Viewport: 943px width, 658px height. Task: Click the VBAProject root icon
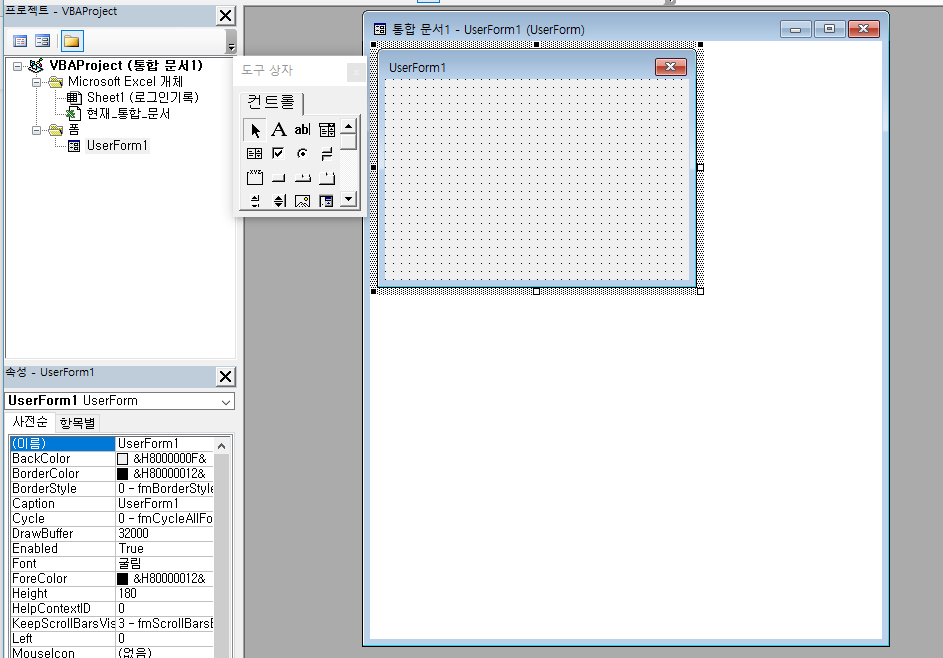click(x=36, y=66)
